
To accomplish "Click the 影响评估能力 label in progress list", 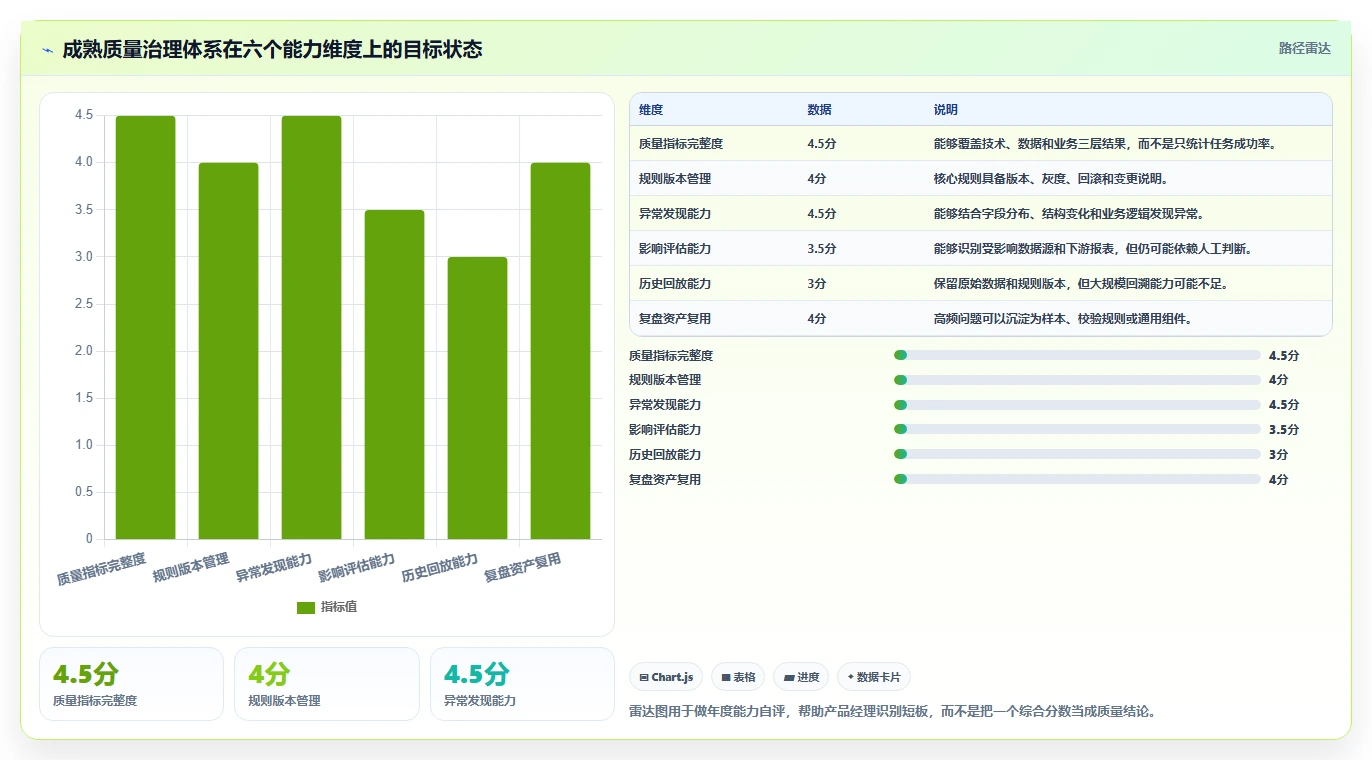I will click(665, 430).
